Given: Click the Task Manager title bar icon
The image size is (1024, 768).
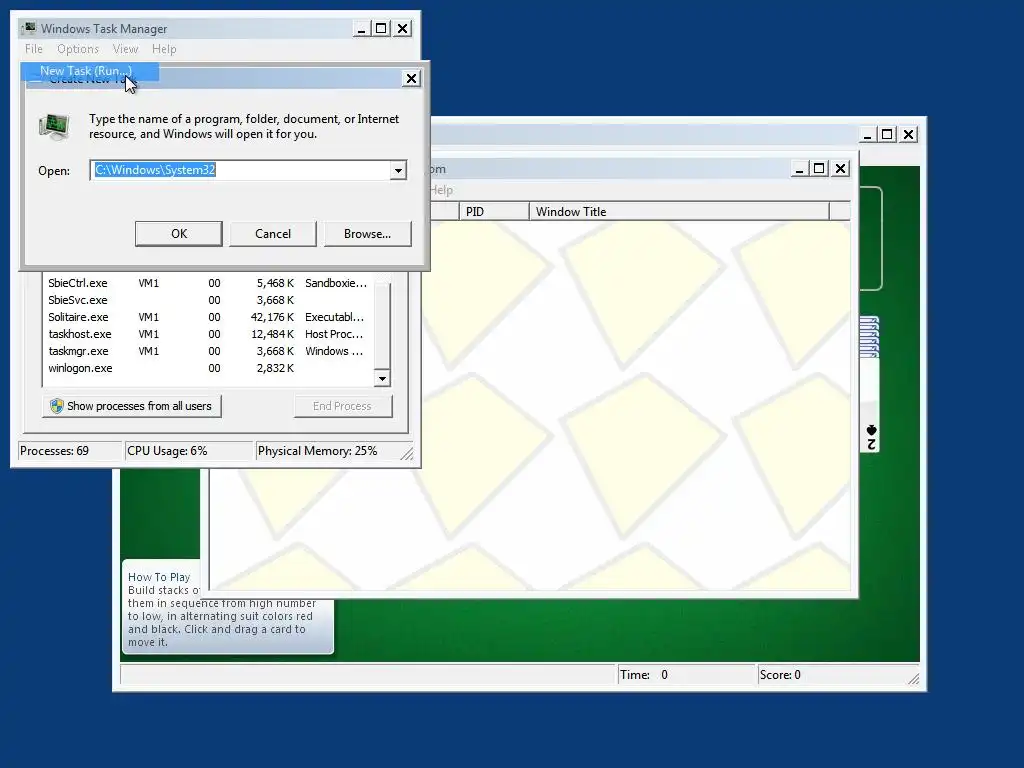Looking at the screenshot, I should [29, 28].
